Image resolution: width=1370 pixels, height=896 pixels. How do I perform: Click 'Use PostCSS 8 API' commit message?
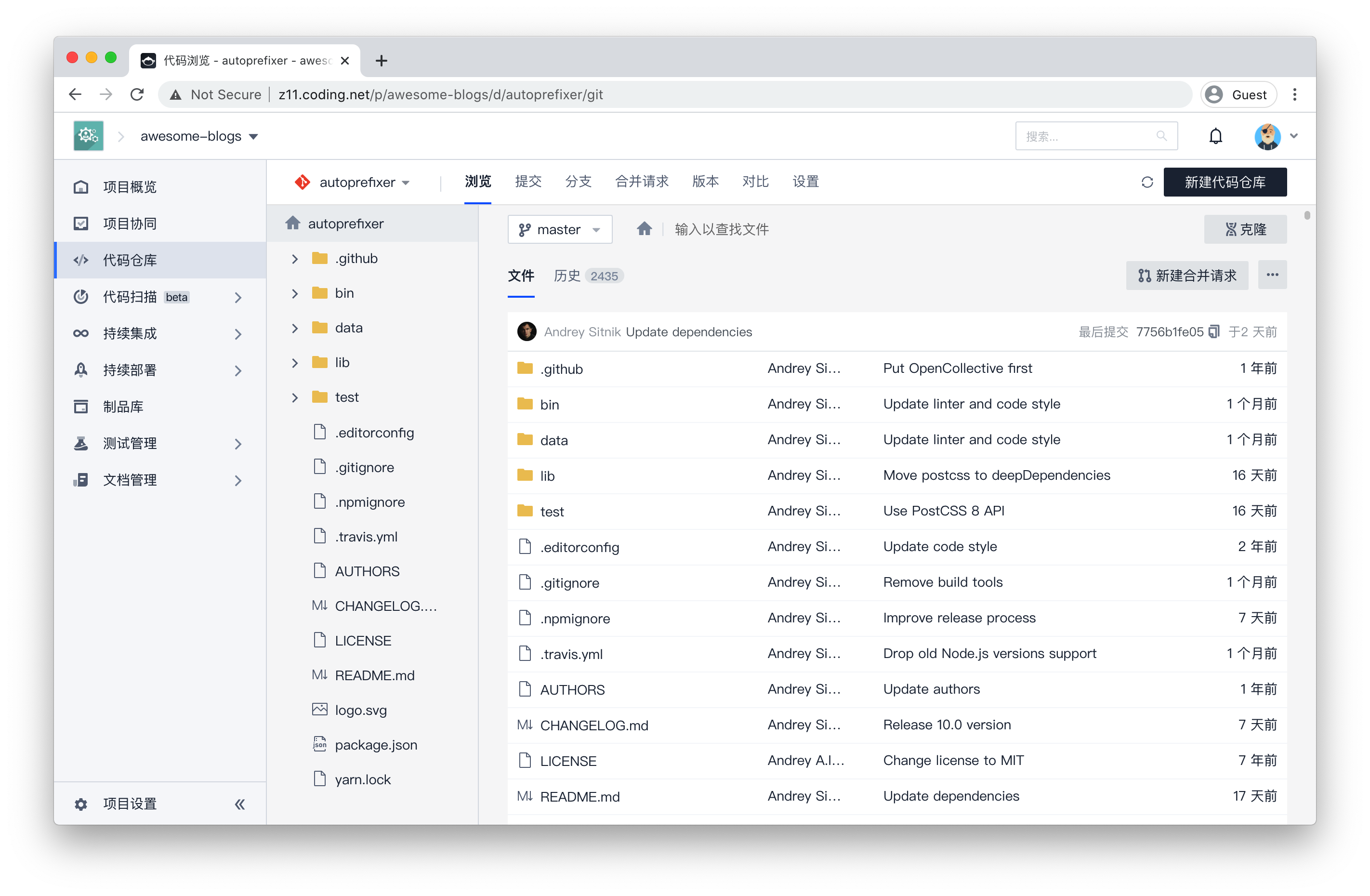coord(944,511)
